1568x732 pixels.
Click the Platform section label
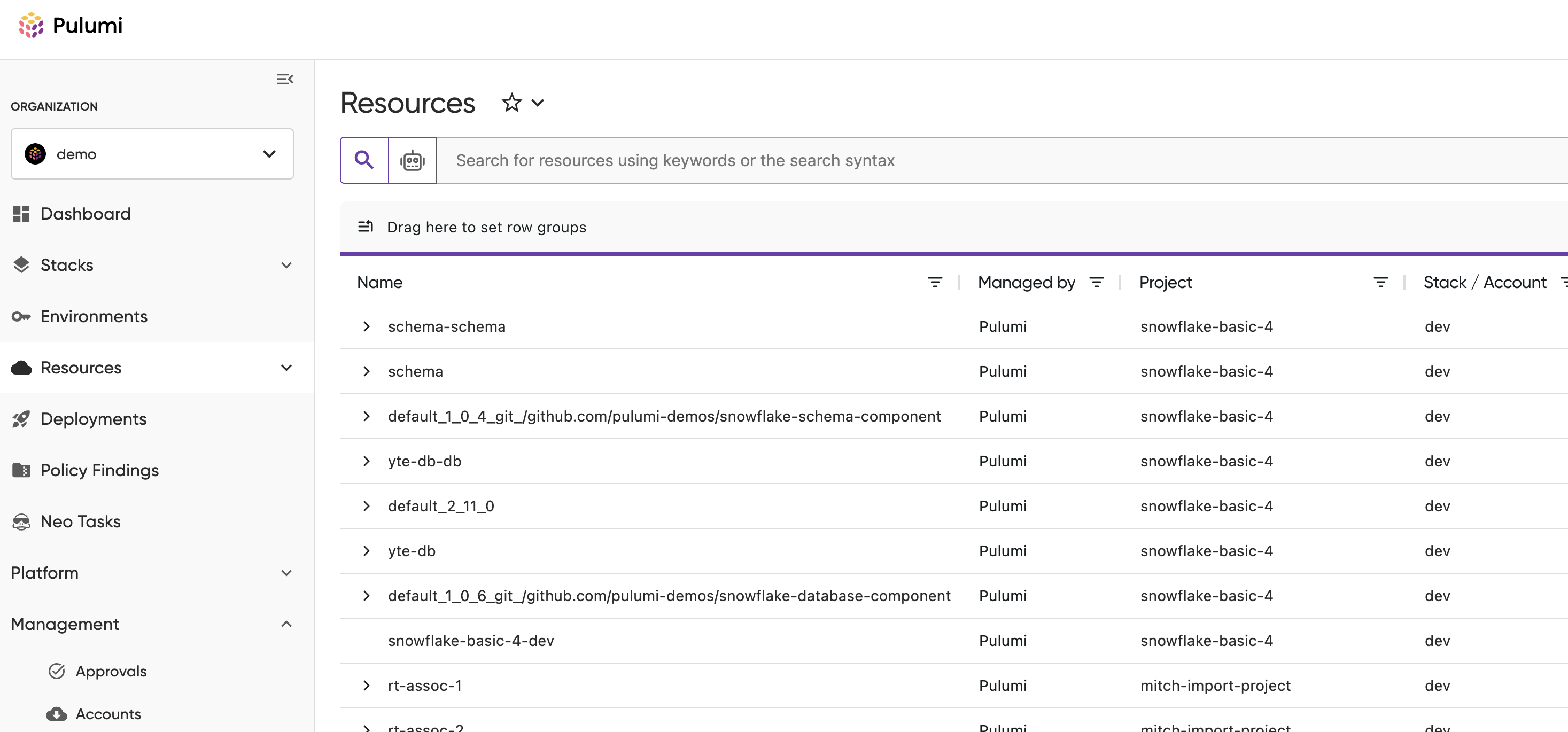(44, 573)
